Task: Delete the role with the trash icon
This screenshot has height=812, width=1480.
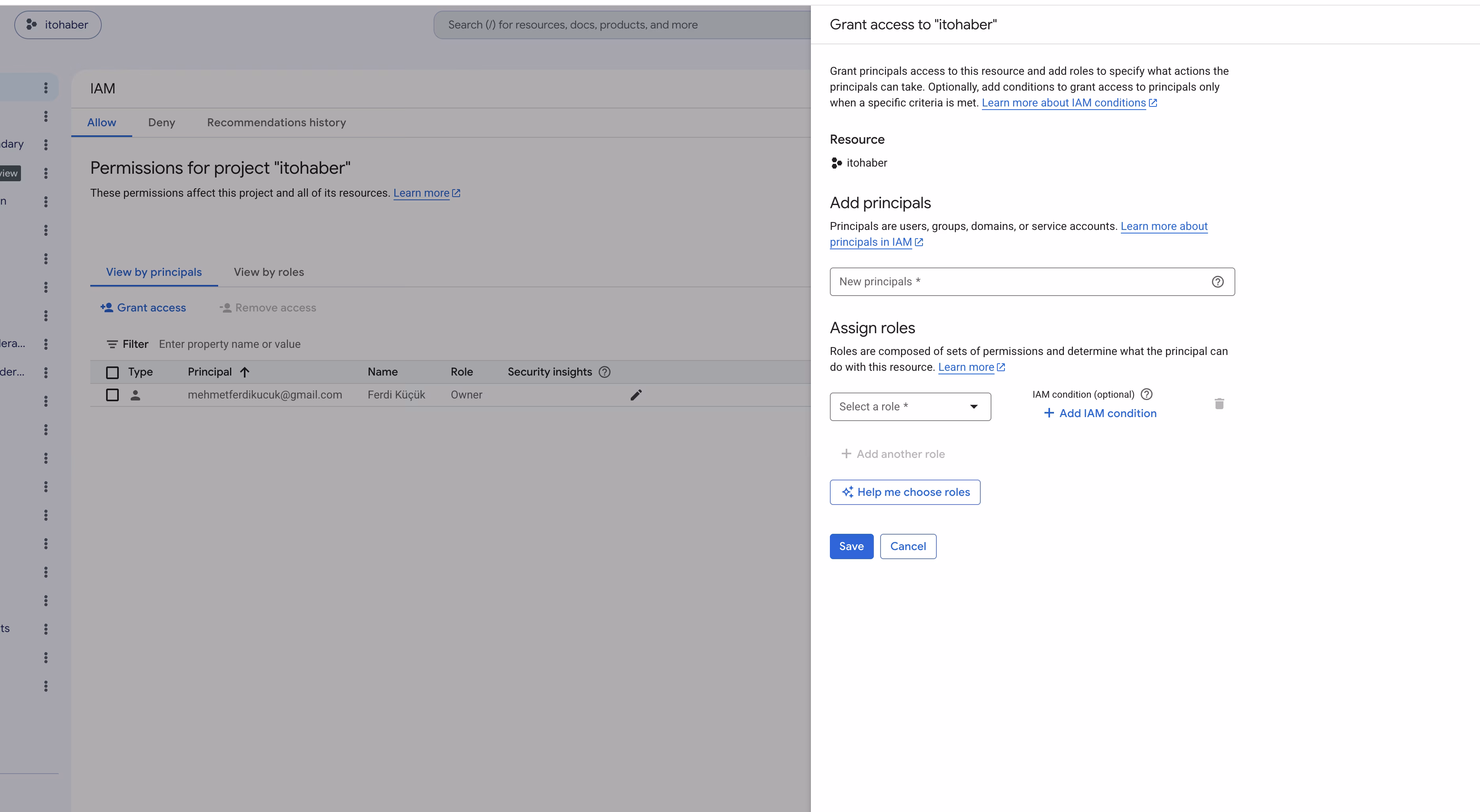Action: click(x=1219, y=404)
